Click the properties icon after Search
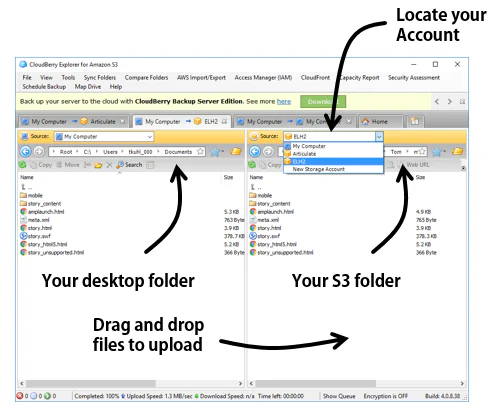Screen dimensions: 495x409 pos(150,165)
